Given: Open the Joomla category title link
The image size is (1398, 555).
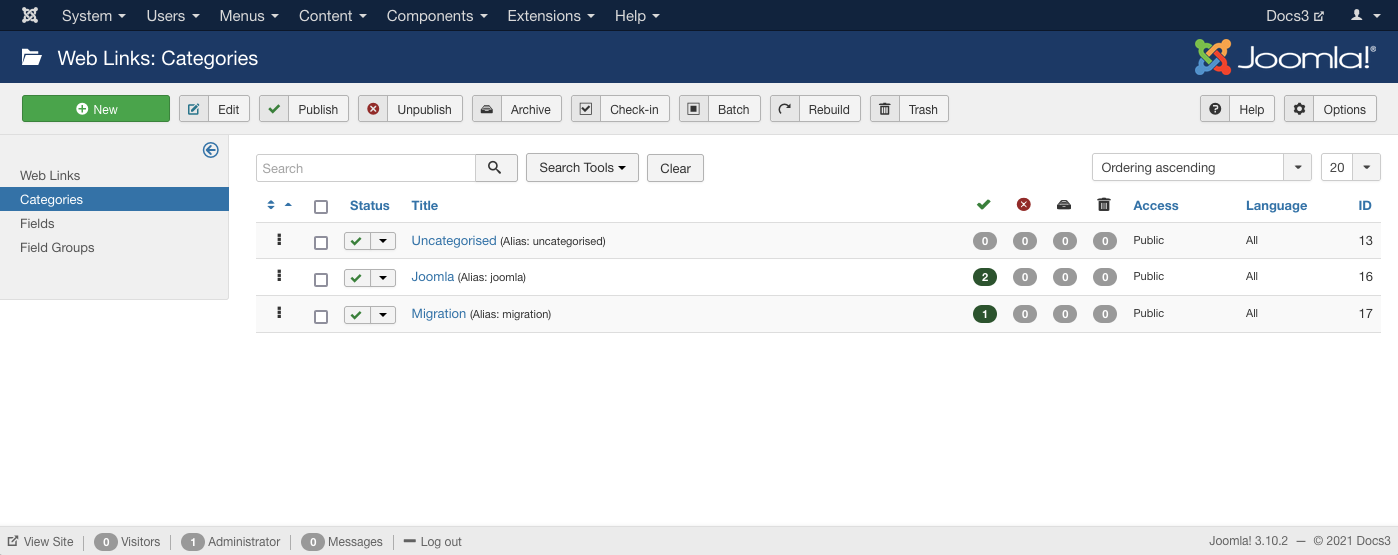Looking at the screenshot, I should (432, 276).
